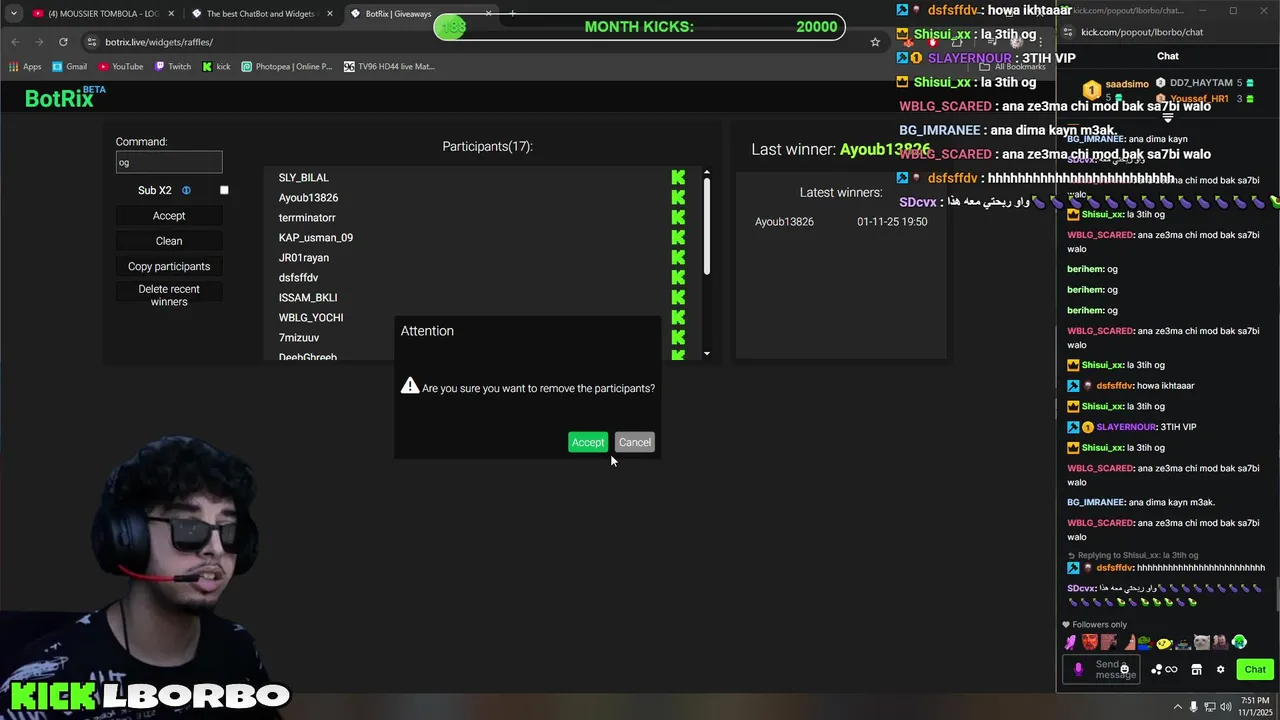Open the browser tab search dropdown
This screenshot has height=720, width=1280.
[x=14, y=14]
